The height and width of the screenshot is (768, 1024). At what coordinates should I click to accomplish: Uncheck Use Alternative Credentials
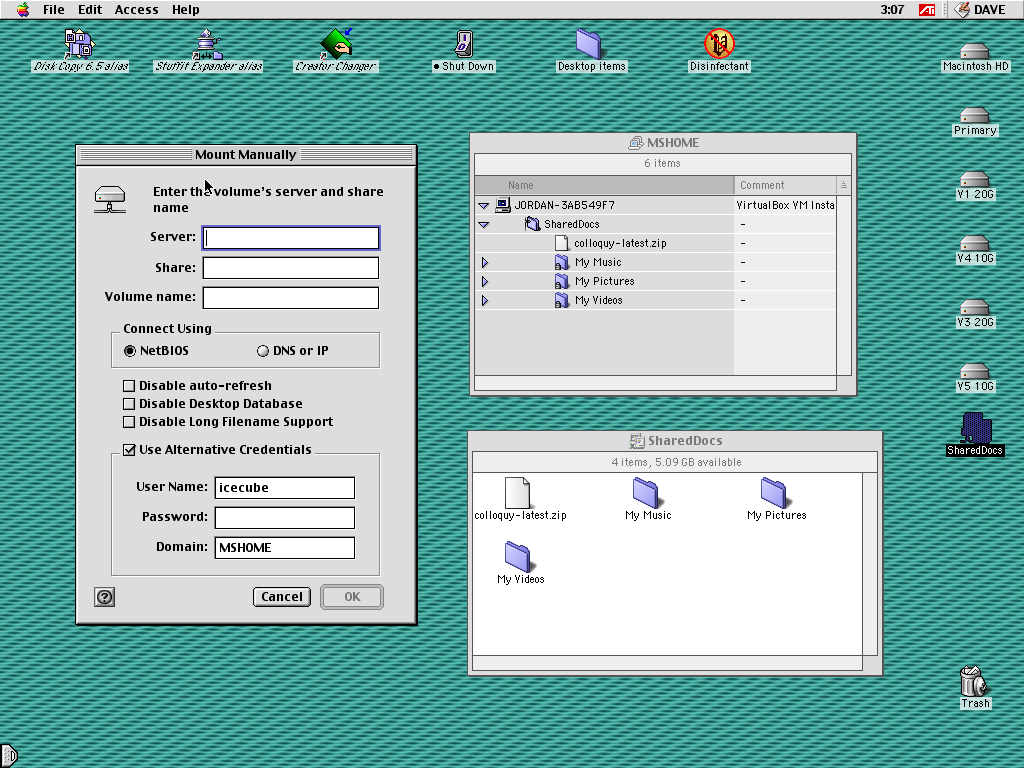[129, 450]
